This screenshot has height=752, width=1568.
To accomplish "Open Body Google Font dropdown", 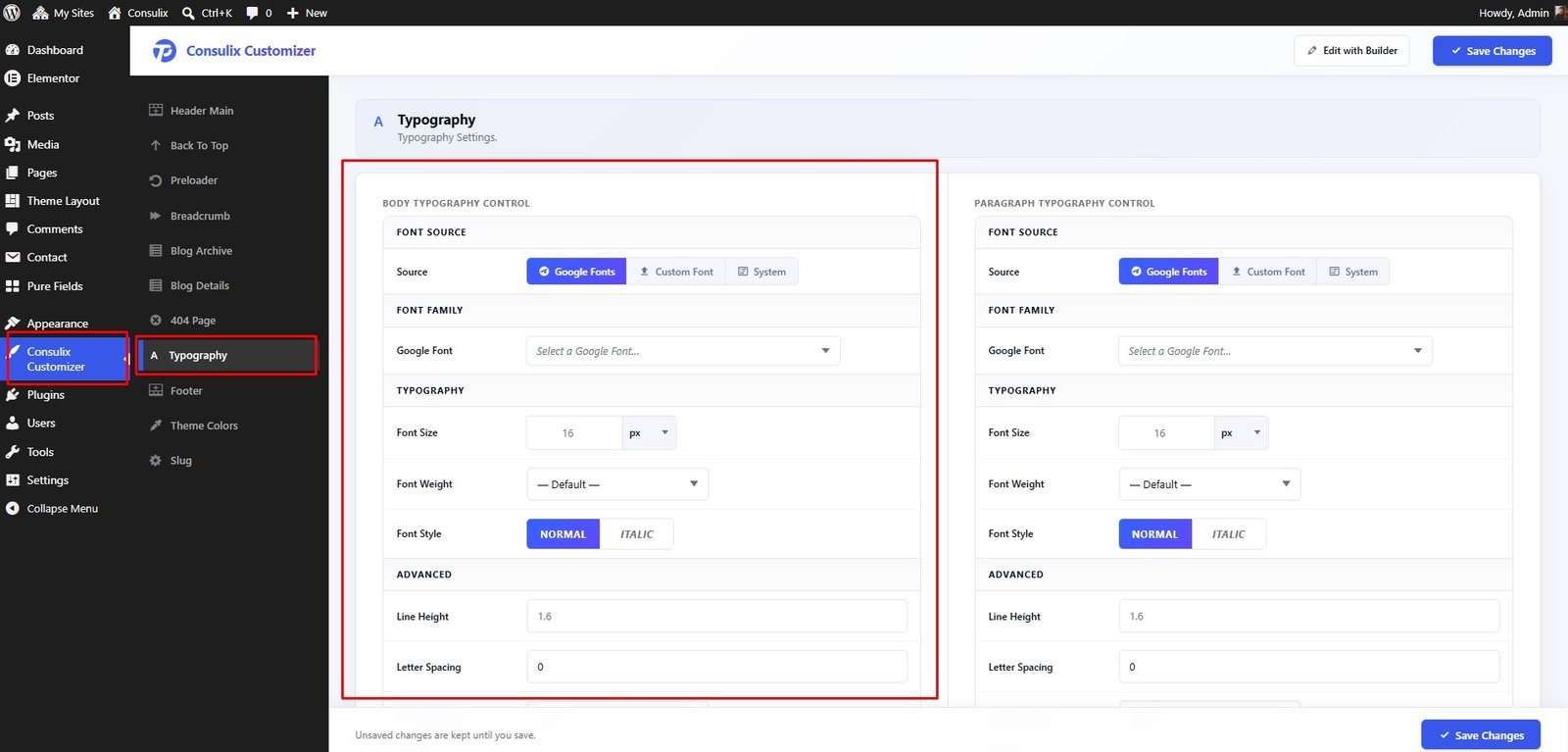I will pos(683,351).
